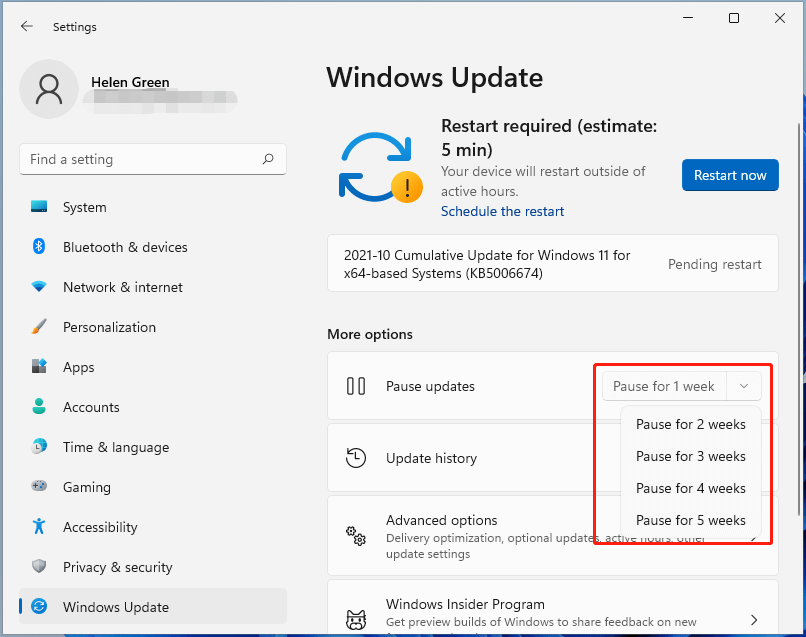Click the More options heading
The image size is (806, 637).
click(x=370, y=334)
